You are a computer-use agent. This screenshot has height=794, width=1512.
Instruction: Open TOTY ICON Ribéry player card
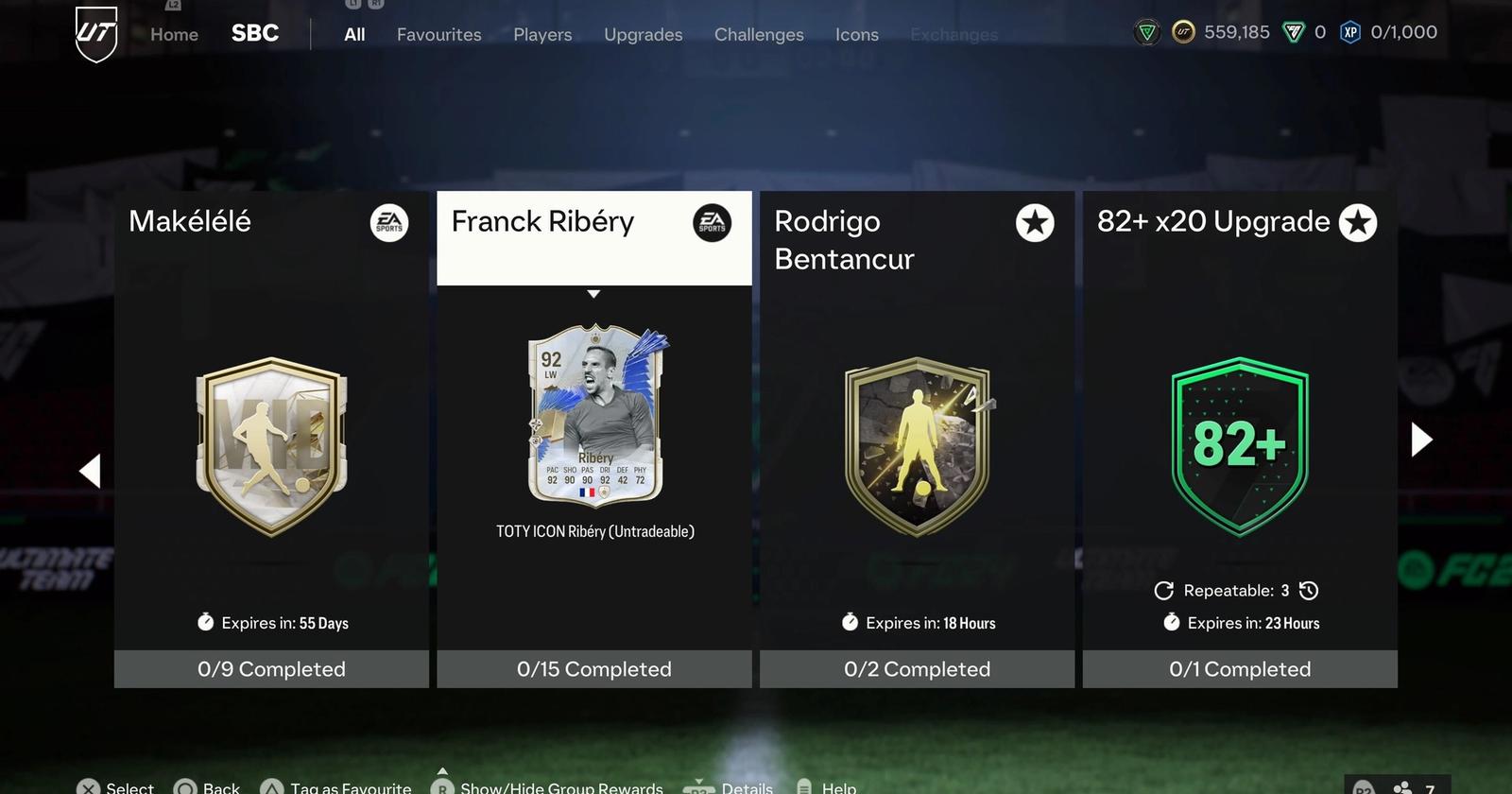pos(596,416)
